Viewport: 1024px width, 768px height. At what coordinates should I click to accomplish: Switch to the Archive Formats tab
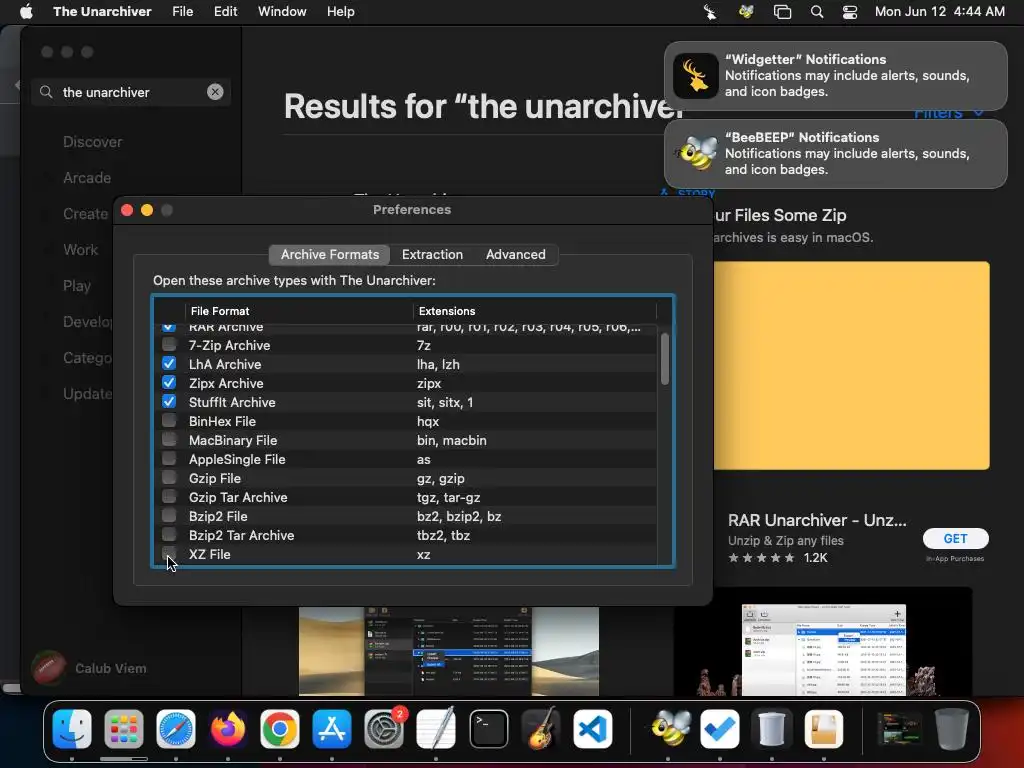[x=330, y=255]
